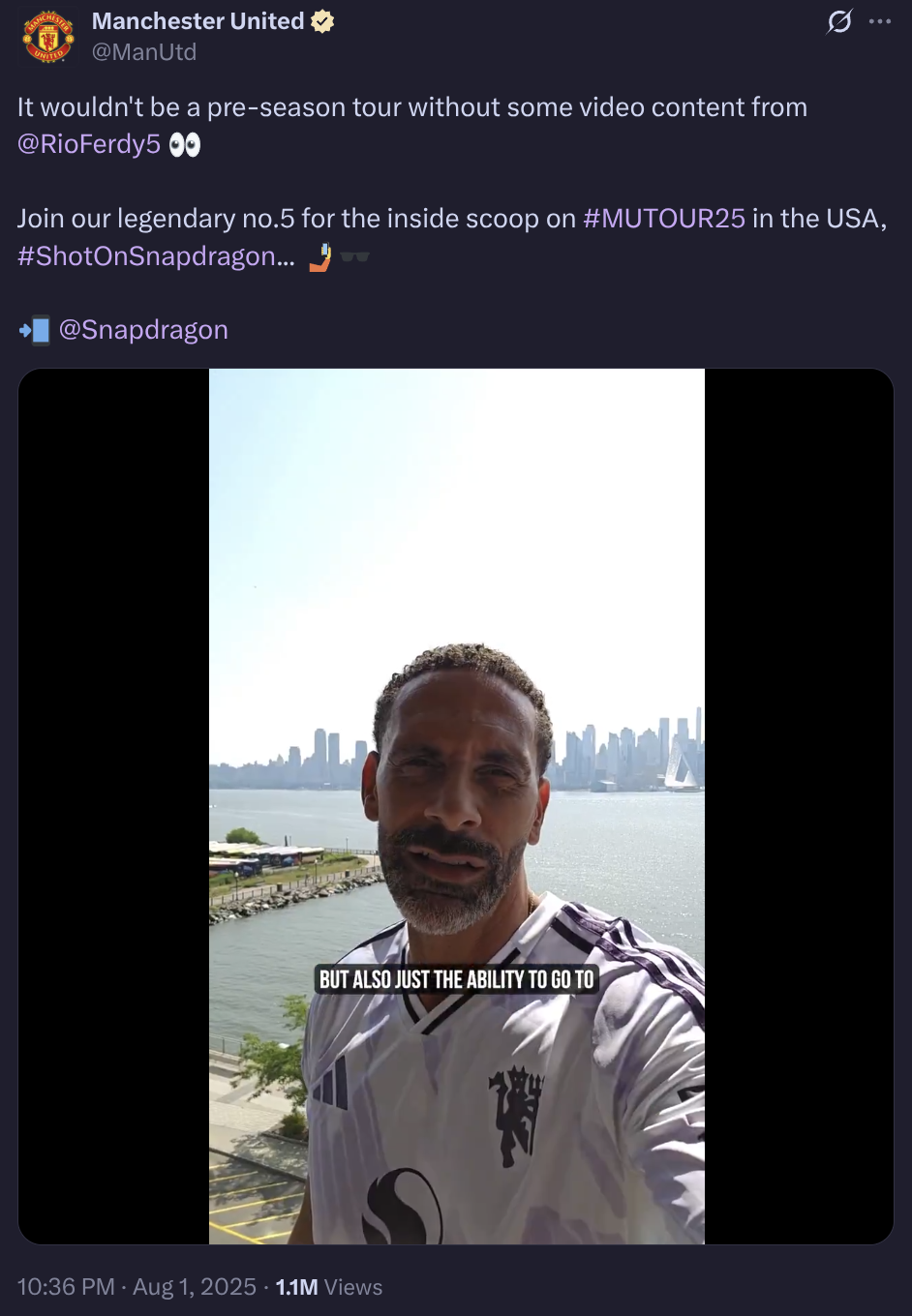
Task: Open the @ManUtd handle link
Action: coord(144,52)
